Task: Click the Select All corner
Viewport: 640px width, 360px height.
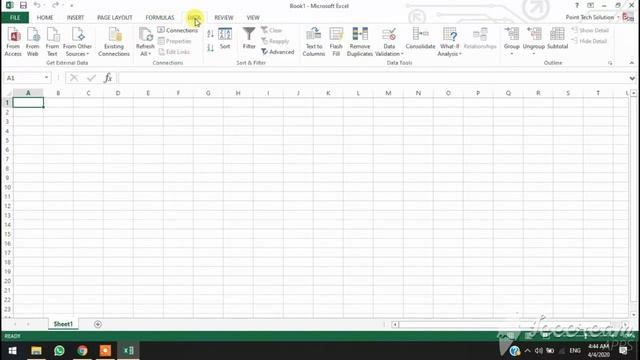Action: coord(7,93)
